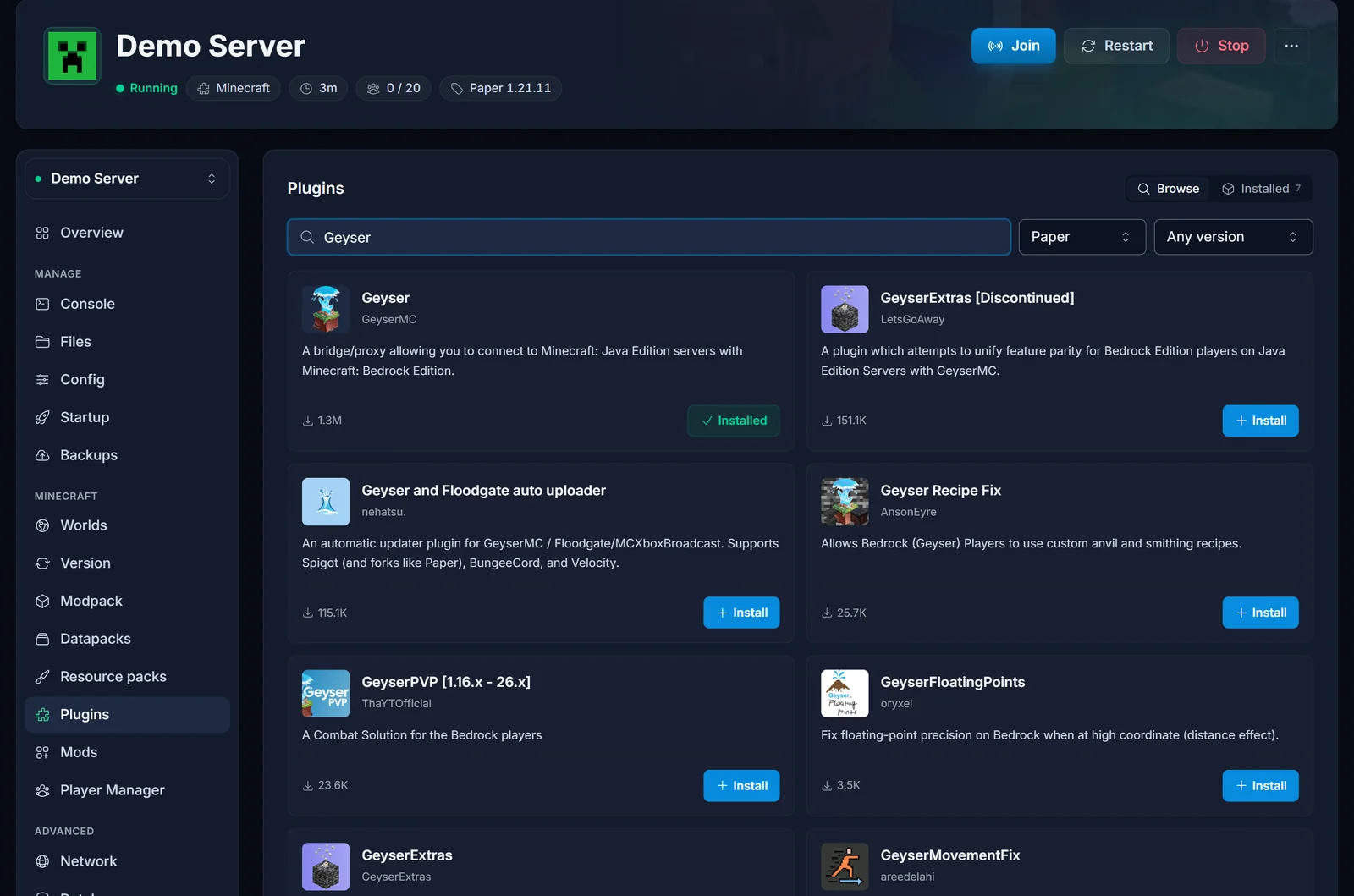Open the Files section
The width and height of the screenshot is (1354, 896).
coord(127,342)
